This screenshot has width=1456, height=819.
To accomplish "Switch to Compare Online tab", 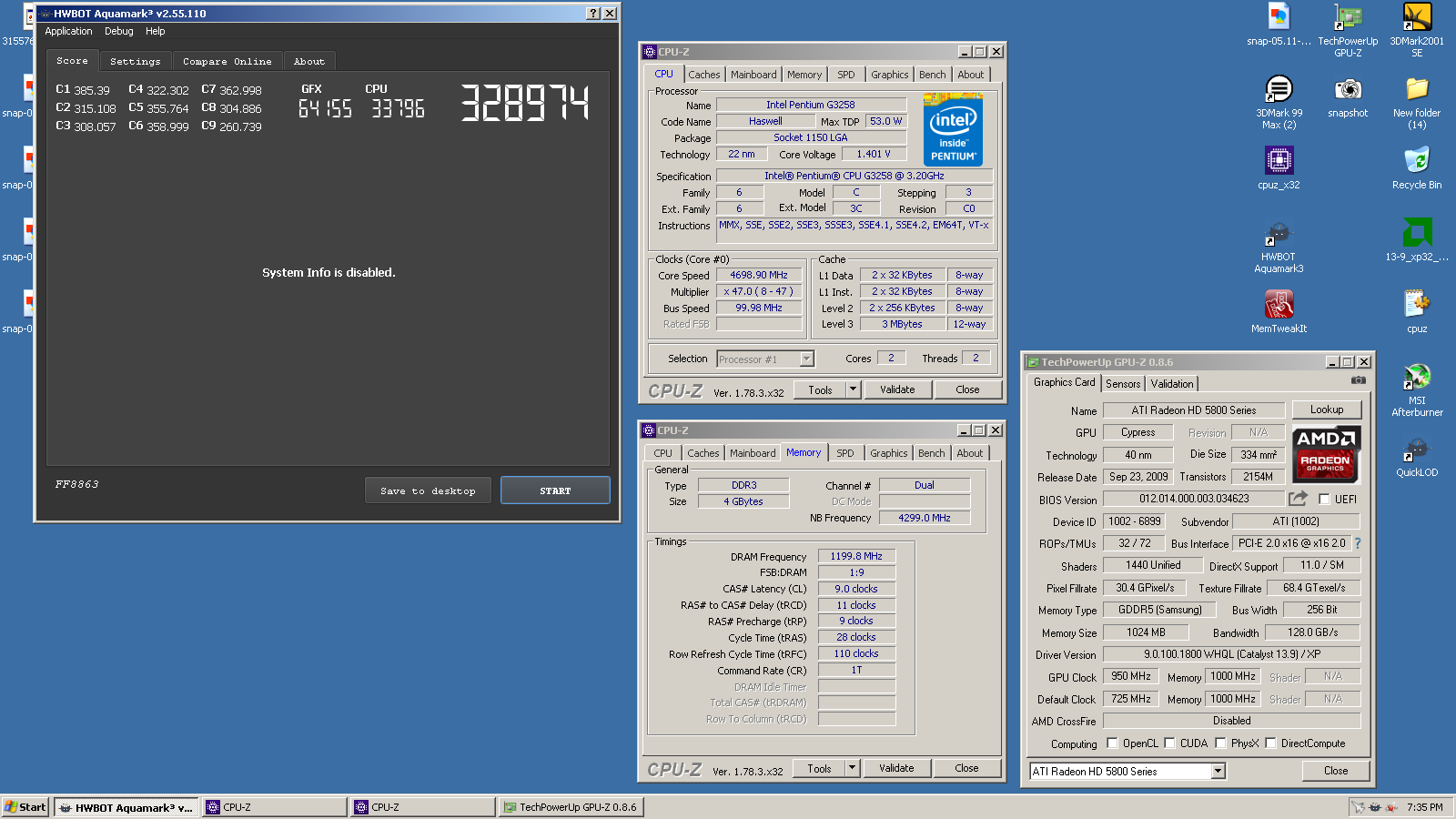I will [x=227, y=61].
